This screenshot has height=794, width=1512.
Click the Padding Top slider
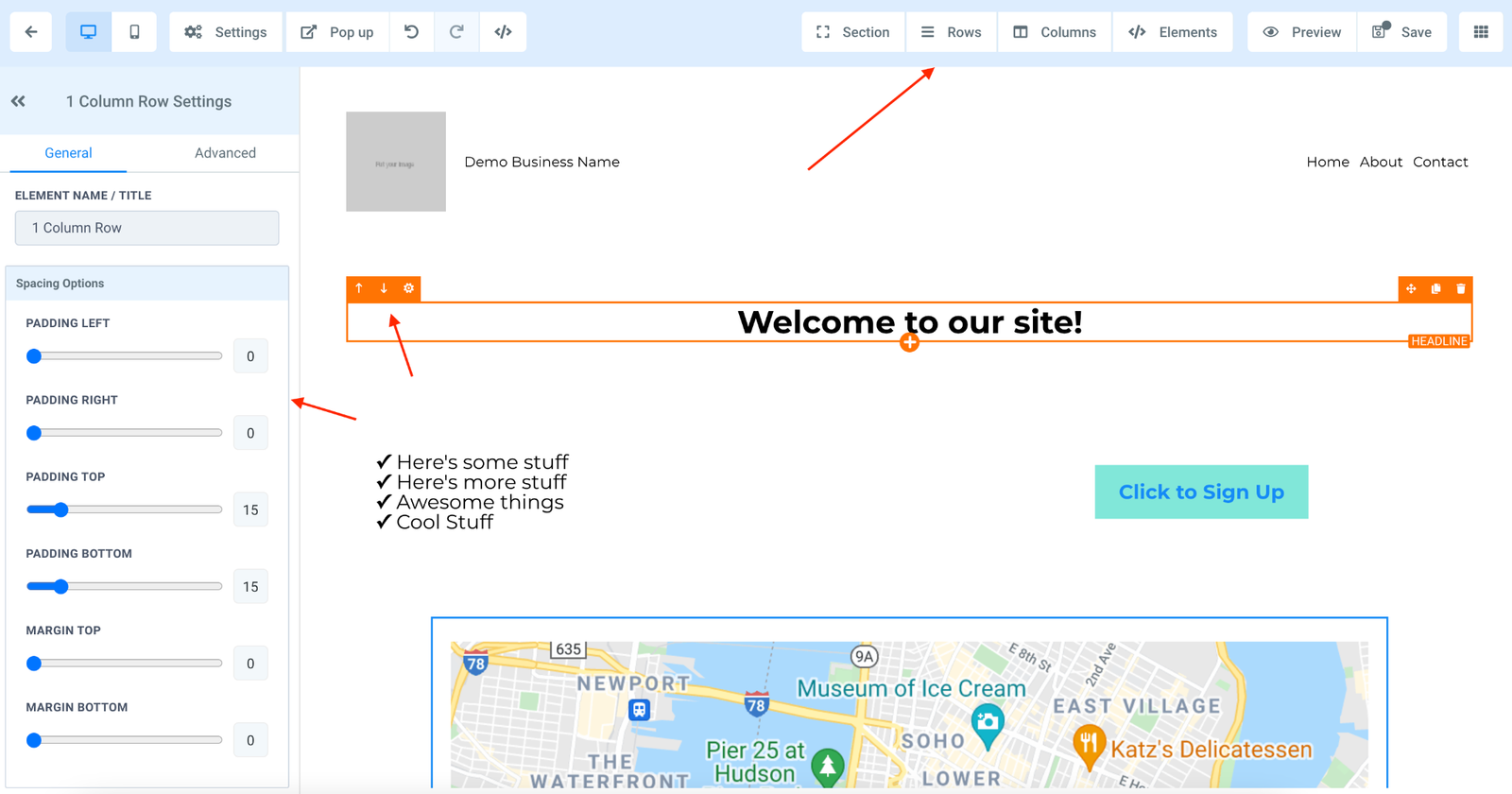(x=124, y=510)
